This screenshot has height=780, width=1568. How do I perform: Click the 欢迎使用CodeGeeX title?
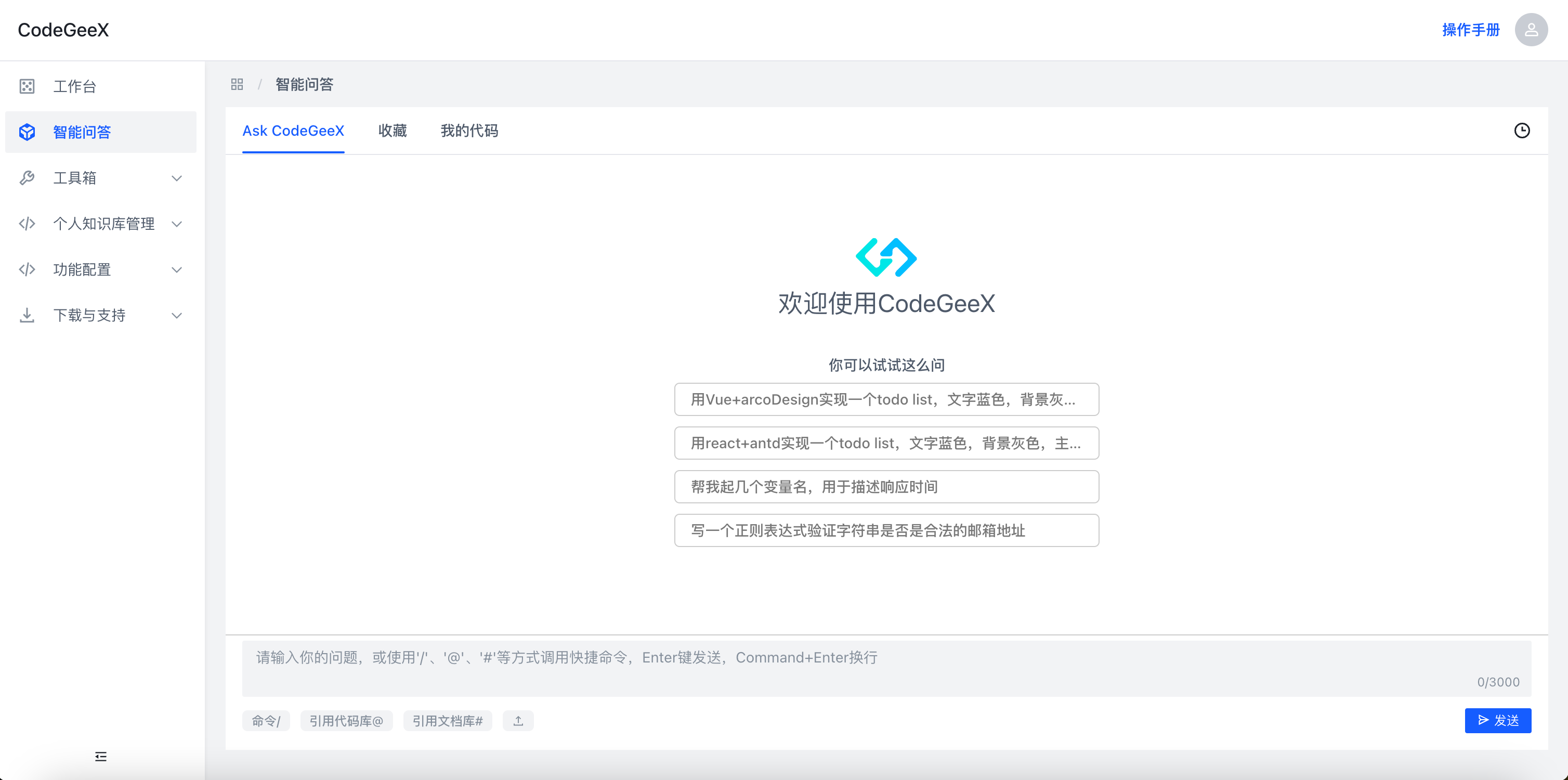(x=886, y=303)
